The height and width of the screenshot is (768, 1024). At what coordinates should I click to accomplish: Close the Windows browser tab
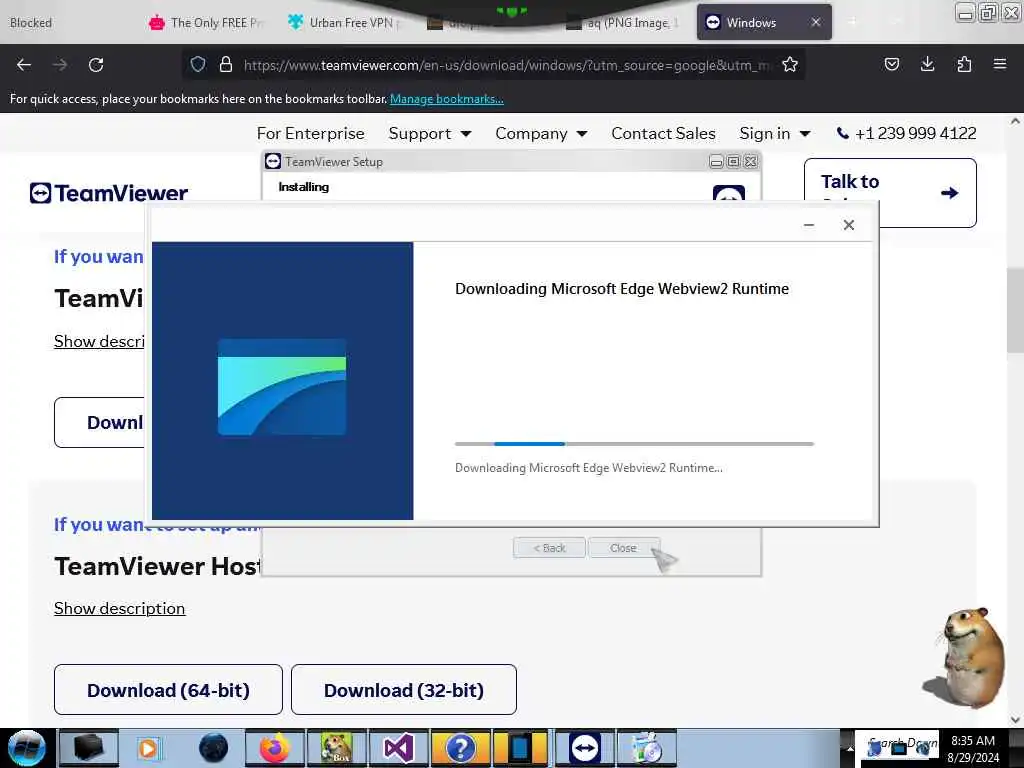pos(816,22)
